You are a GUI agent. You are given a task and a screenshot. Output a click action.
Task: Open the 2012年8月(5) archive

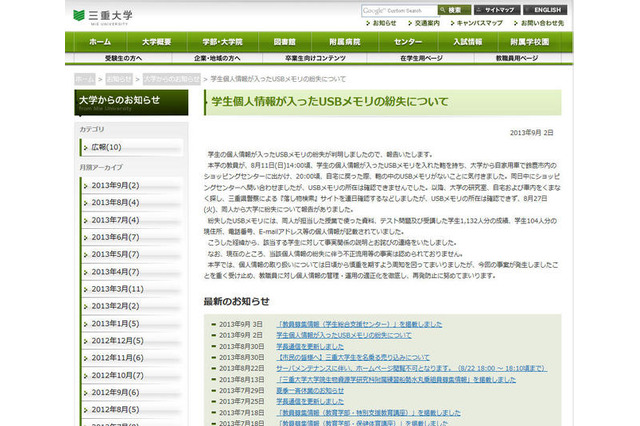pyautogui.click(x=131, y=410)
